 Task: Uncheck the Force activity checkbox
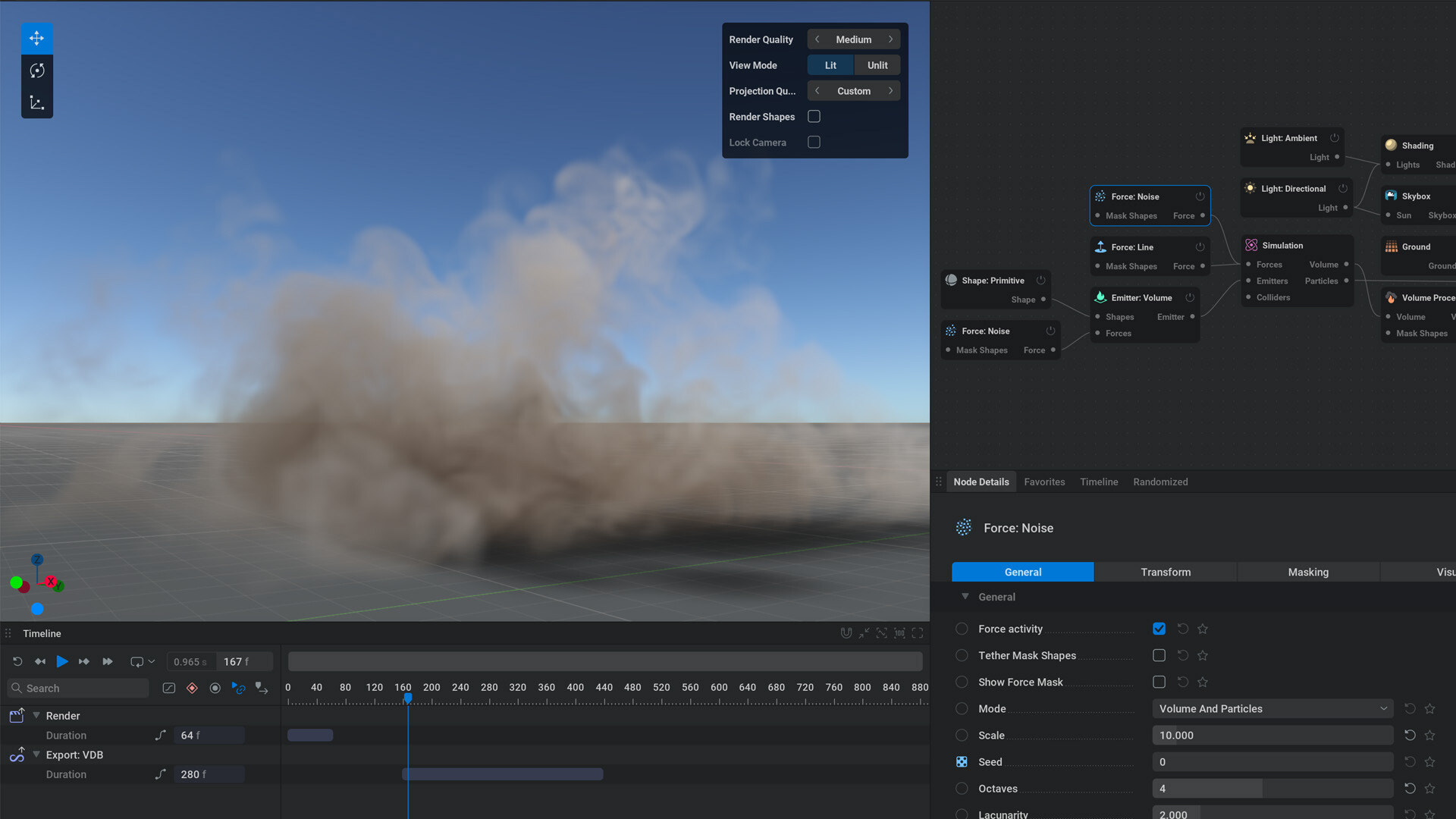click(x=1159, y=629)
